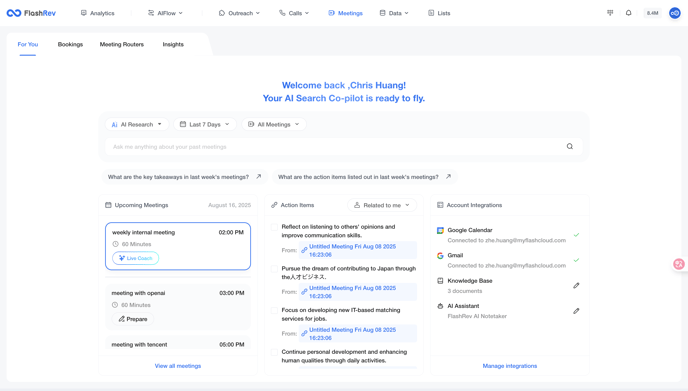Switch to the Bookings tab

click(70, 44)
